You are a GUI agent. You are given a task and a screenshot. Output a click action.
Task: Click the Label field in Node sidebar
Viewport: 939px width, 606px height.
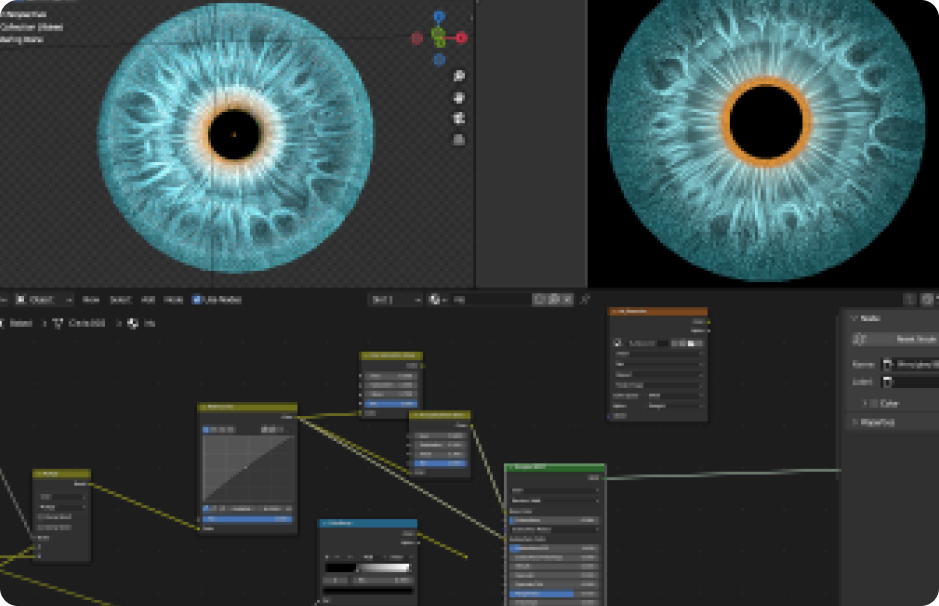pyautogui.click(x=910, y=382)
